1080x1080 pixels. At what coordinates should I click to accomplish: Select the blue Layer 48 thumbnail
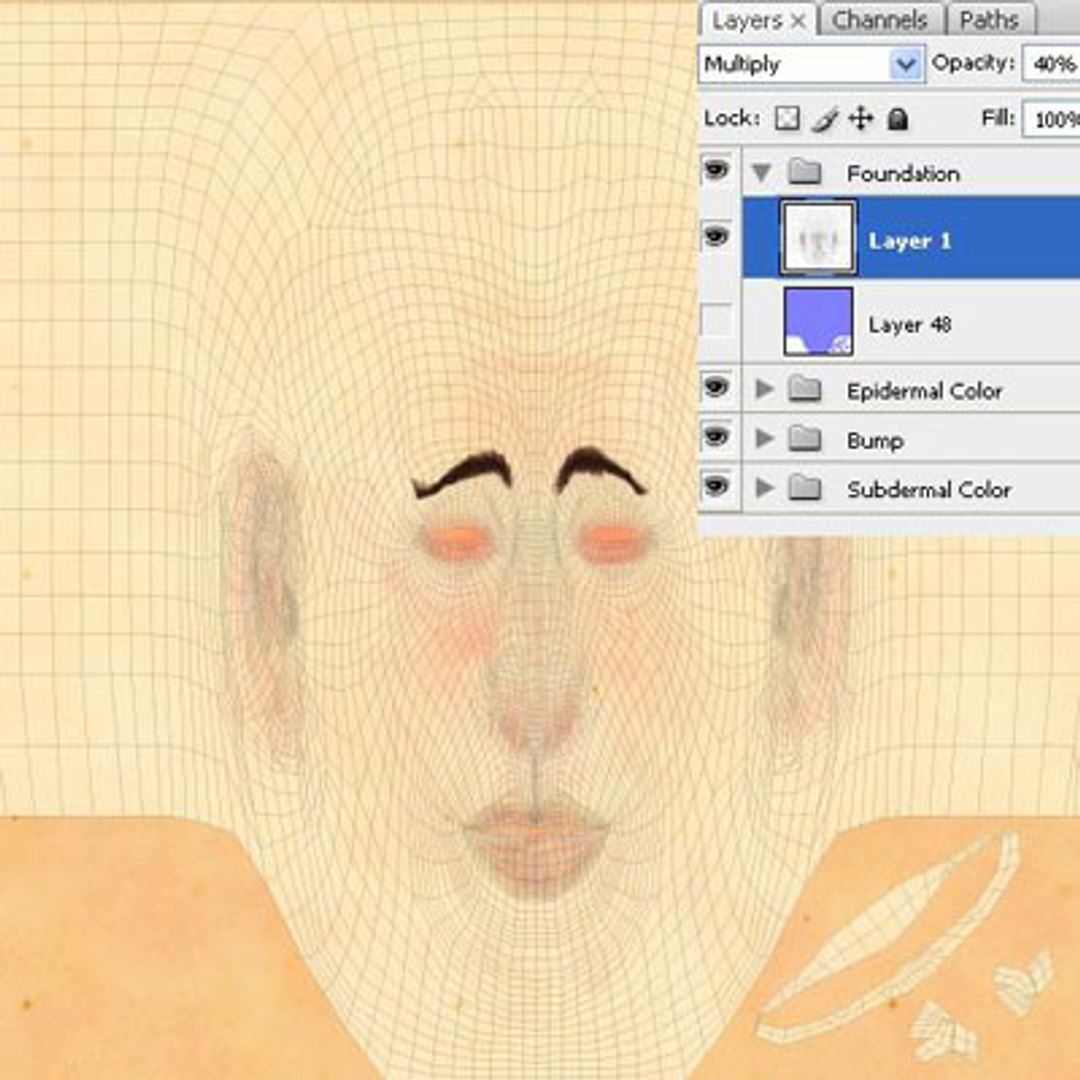tap(818, 322)
